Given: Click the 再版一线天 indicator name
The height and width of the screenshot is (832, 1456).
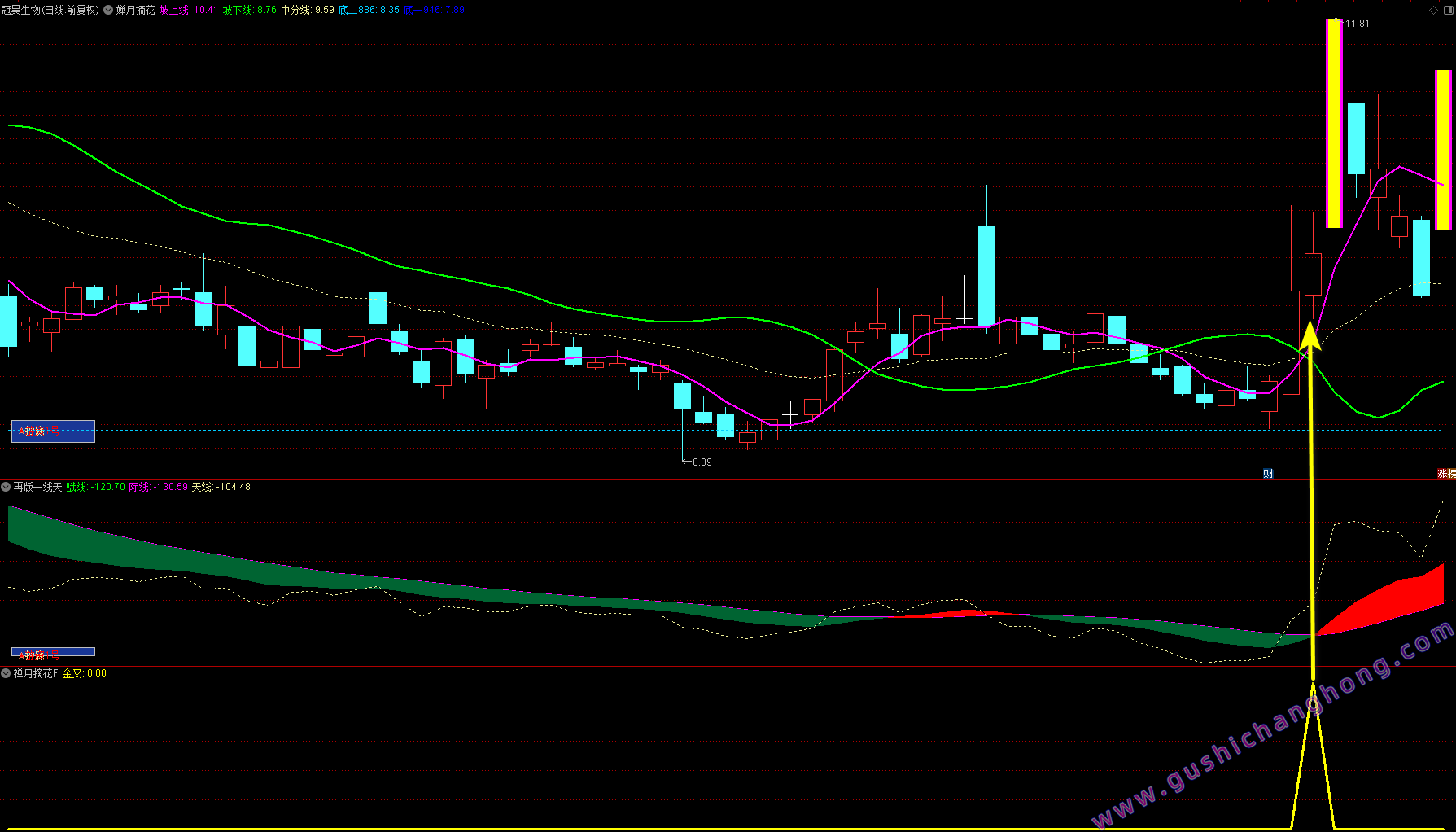Looking at the screenshot, I should tap(37, 487).
